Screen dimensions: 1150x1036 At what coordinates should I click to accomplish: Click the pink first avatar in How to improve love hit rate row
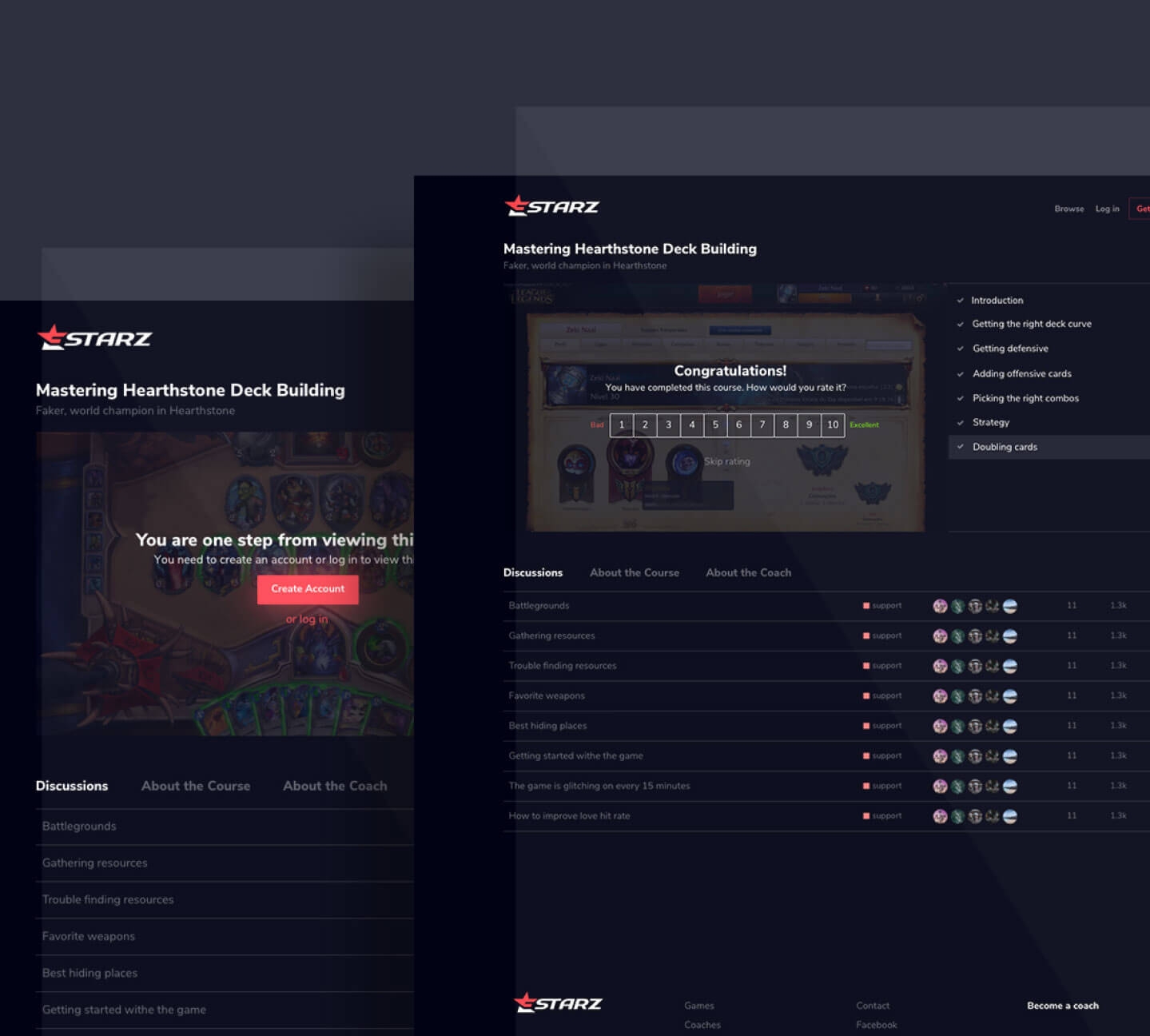[940, 816]
